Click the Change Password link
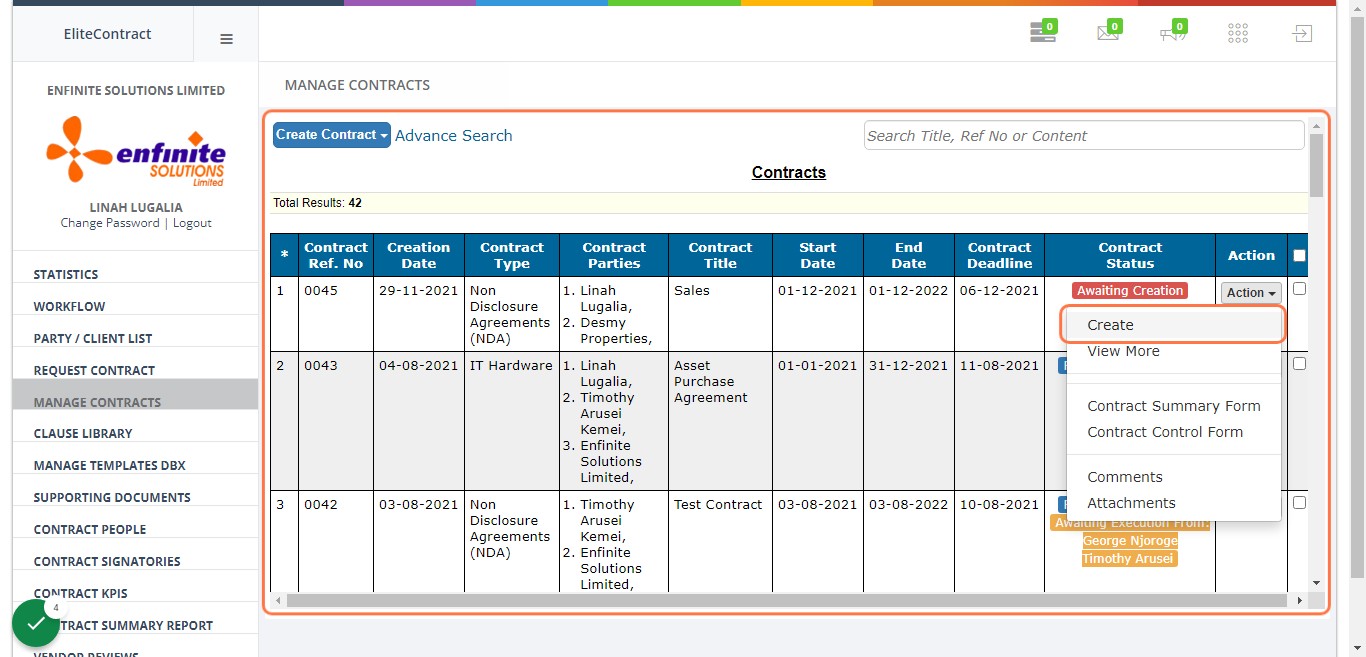 click(110, 223)
